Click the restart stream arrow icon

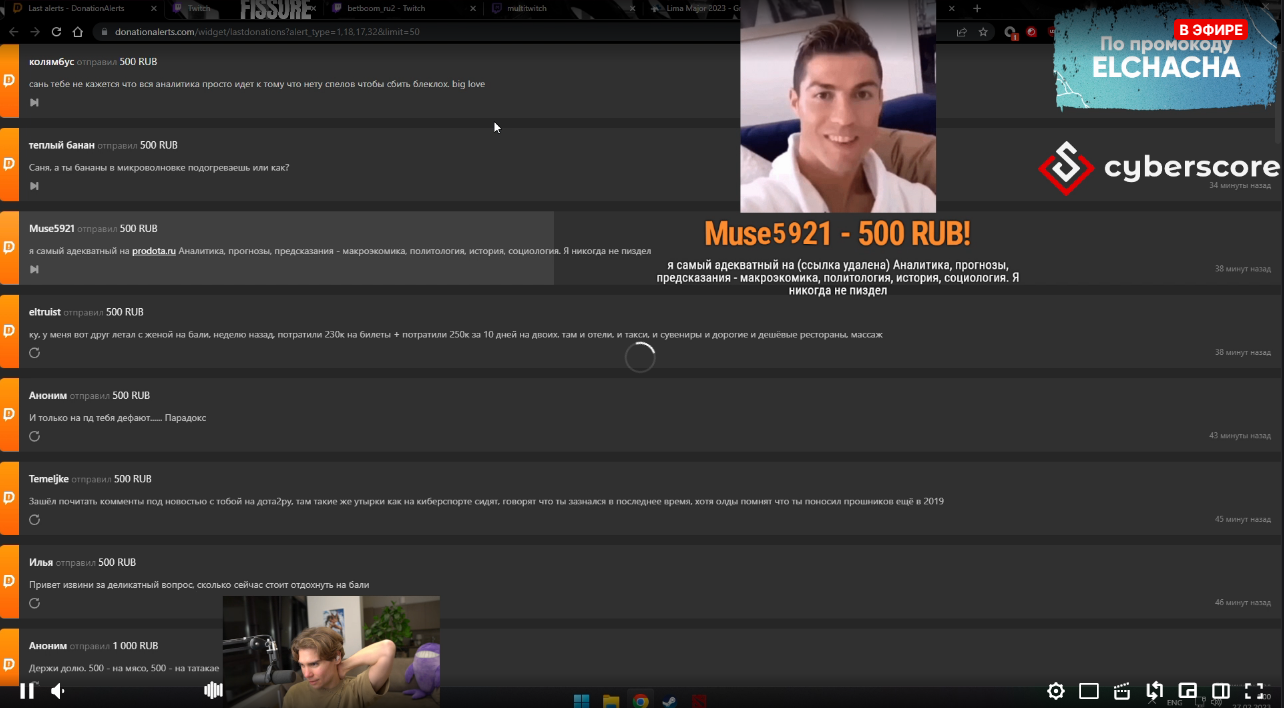[x=1155, y=691]
